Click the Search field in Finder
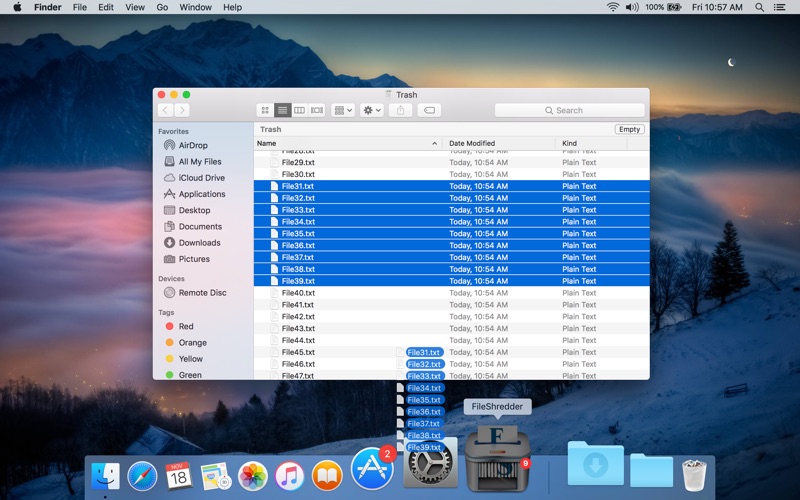800x500 pixels. pos(569,110)
